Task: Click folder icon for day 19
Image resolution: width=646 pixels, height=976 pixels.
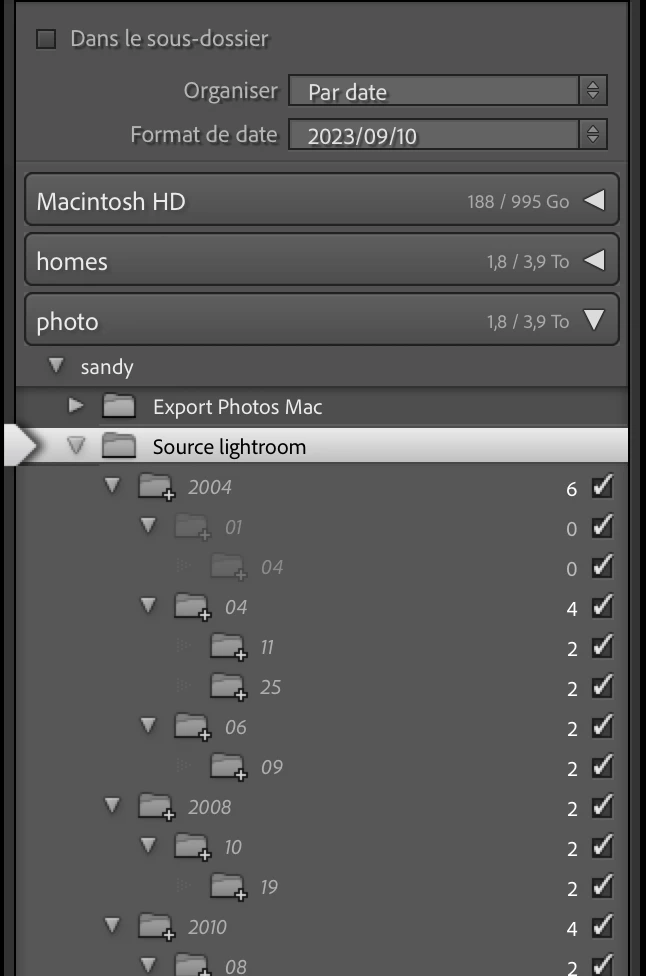Action: coord(228,887)
